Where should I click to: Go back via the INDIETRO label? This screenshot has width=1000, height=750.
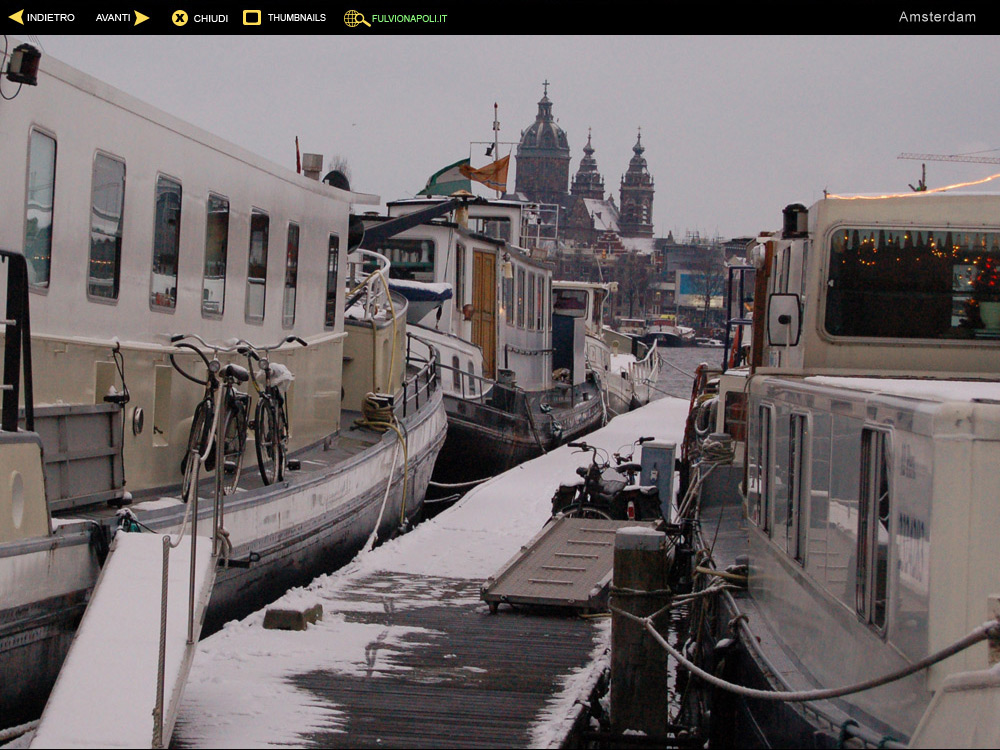(x=50, y=18)
